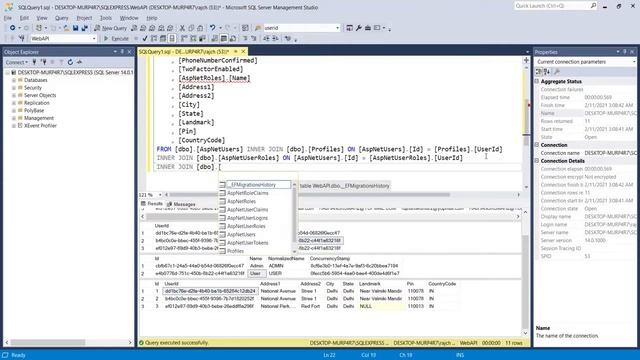Switch output to Results to File
The height and width of the screenshot is (360, 640).
(x=233, y=38)
